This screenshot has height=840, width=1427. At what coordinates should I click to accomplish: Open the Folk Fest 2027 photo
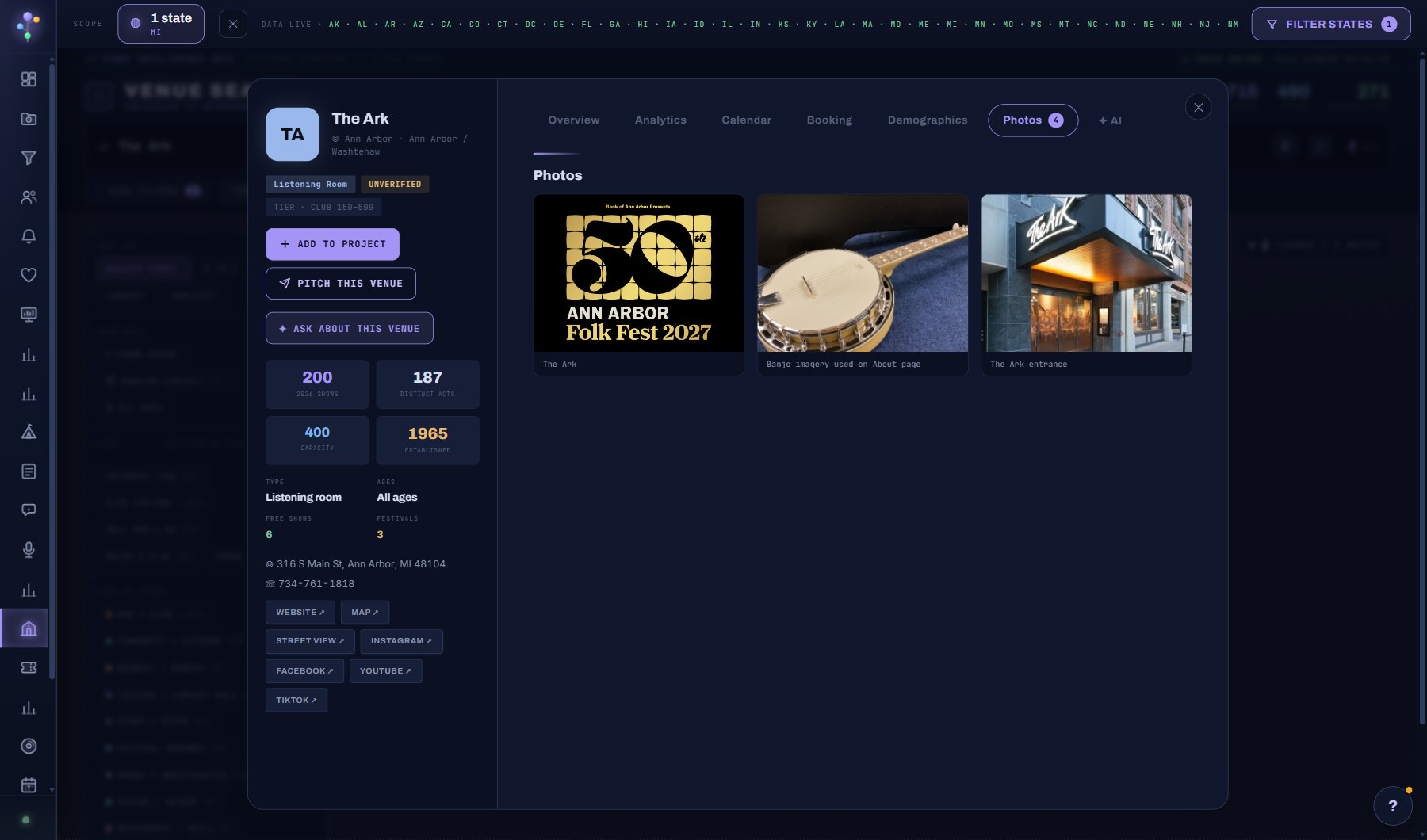(639, 273)
